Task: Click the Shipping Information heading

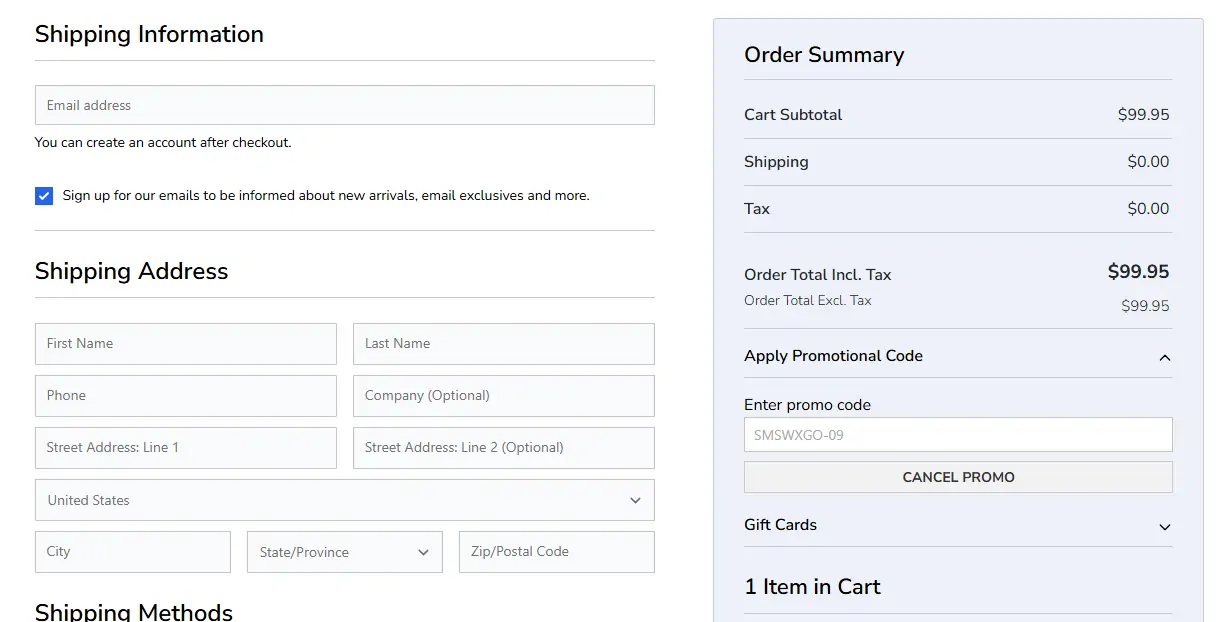Action: coord(149,33)
